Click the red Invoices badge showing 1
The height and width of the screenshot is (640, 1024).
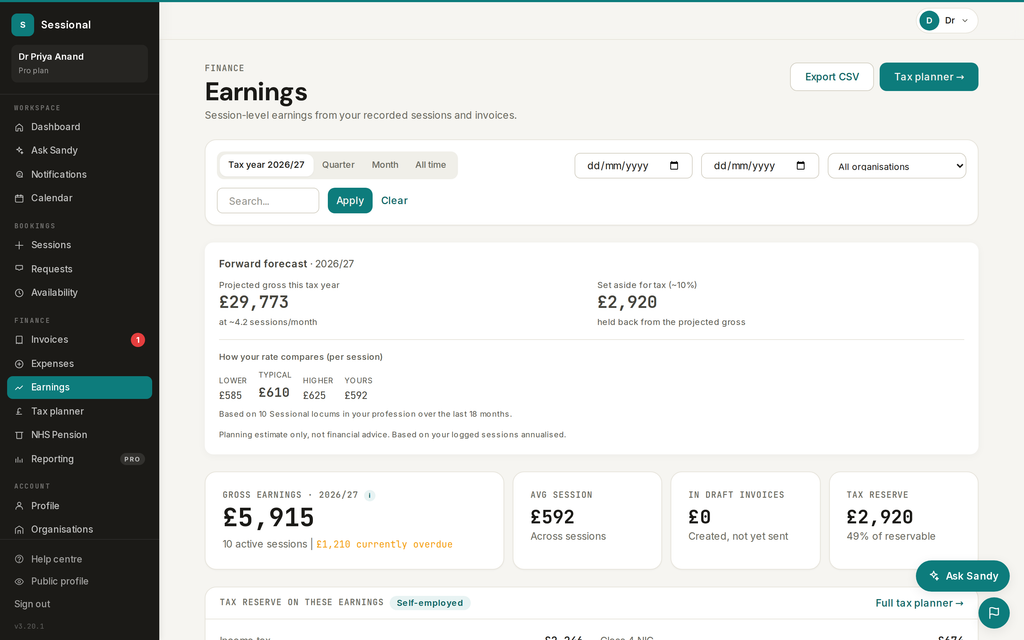(138, 340)
